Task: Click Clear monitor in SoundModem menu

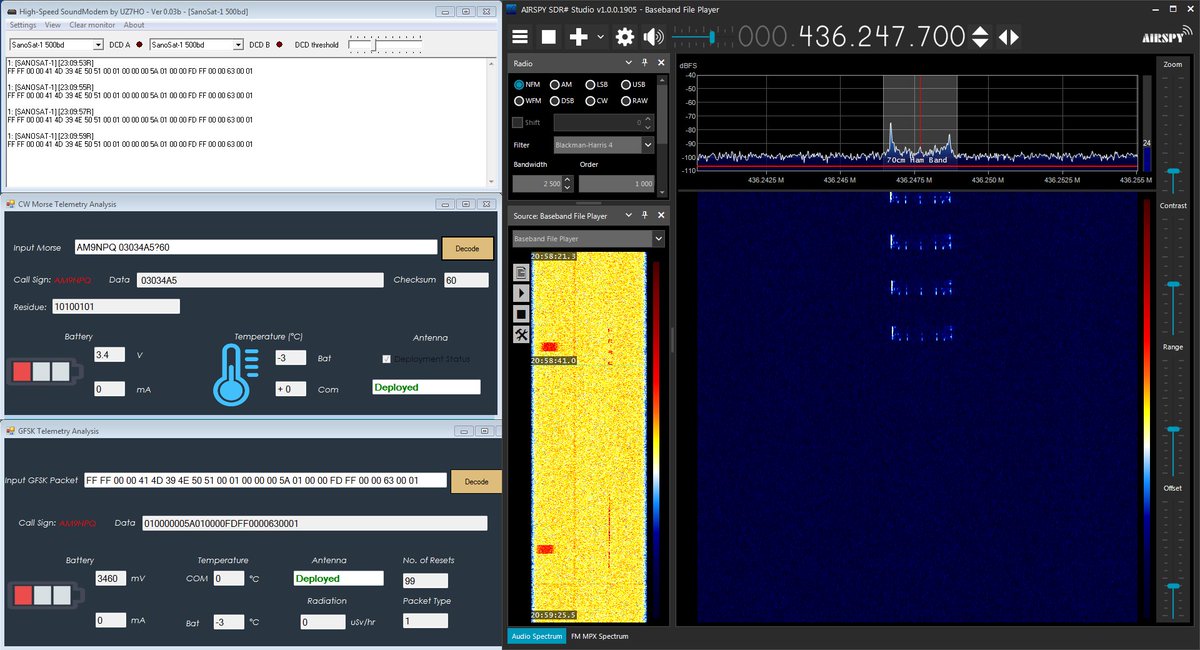Action: (x=91, y=25)
